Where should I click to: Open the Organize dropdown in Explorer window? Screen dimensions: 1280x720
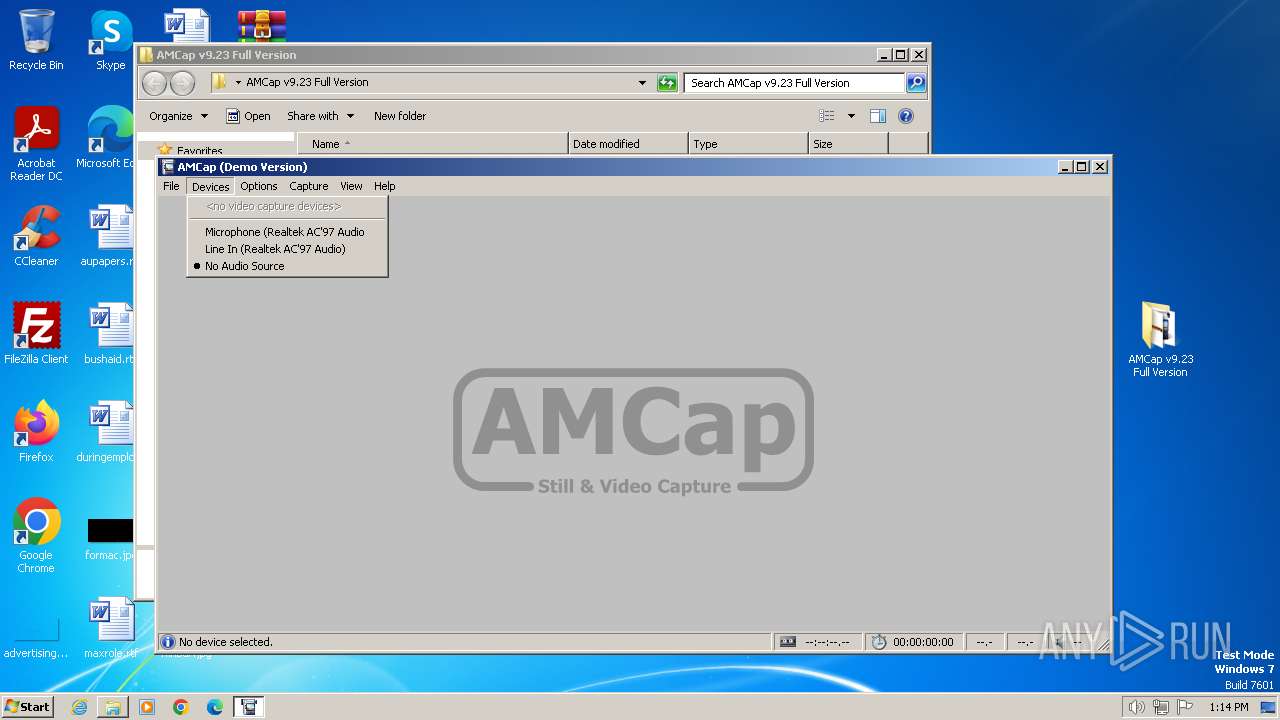coord(179,116)
